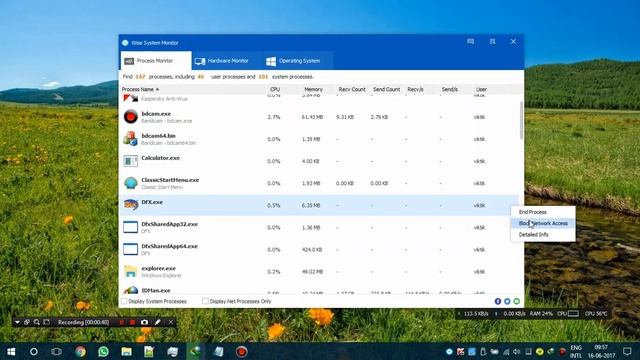The width and height of the screenshot is (640, 360).
Task: Select the bdcam.exe process name
Action: pos(156,114)
